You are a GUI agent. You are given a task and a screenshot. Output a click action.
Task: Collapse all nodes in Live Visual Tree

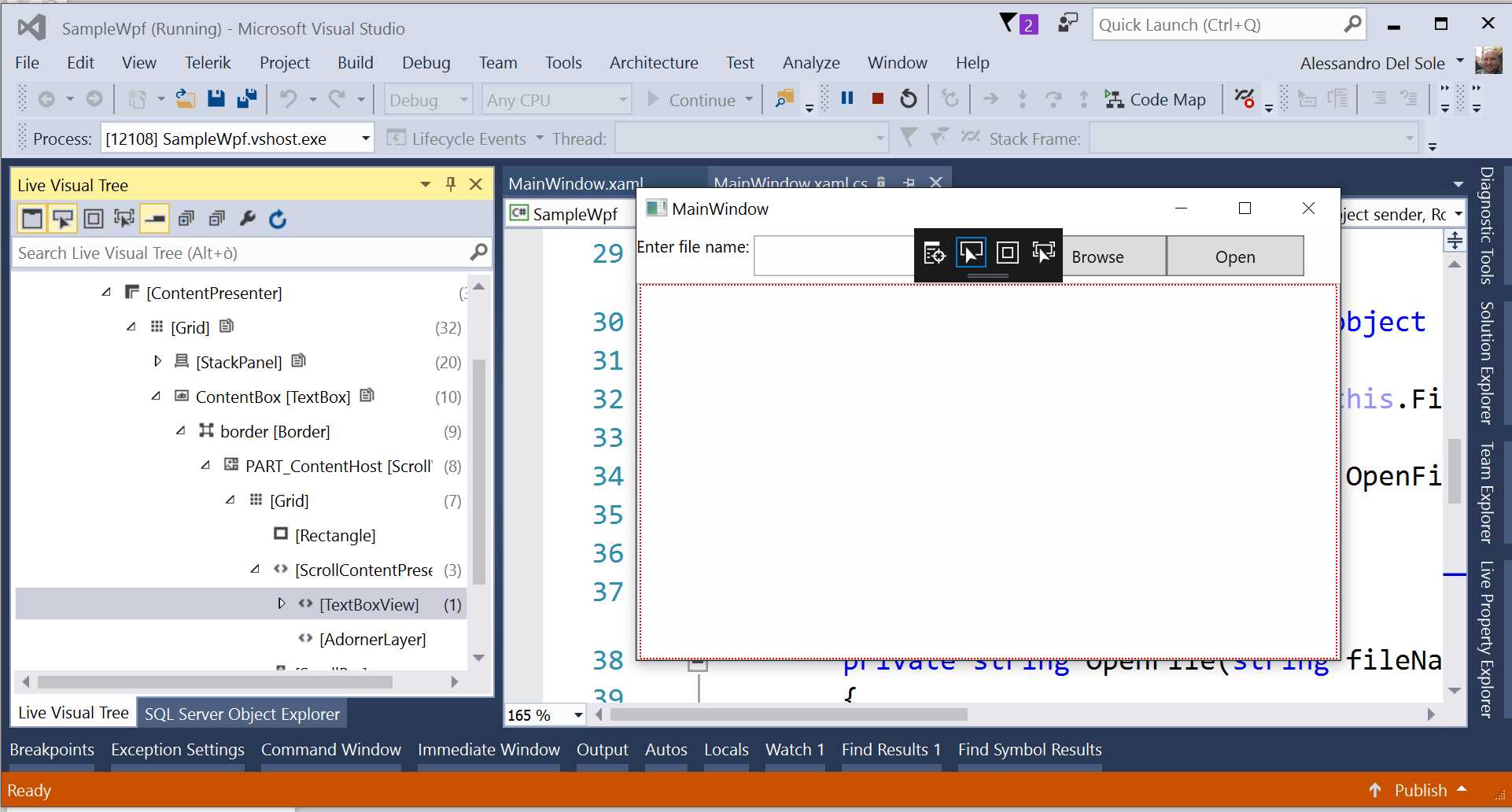tap(217, 219)
